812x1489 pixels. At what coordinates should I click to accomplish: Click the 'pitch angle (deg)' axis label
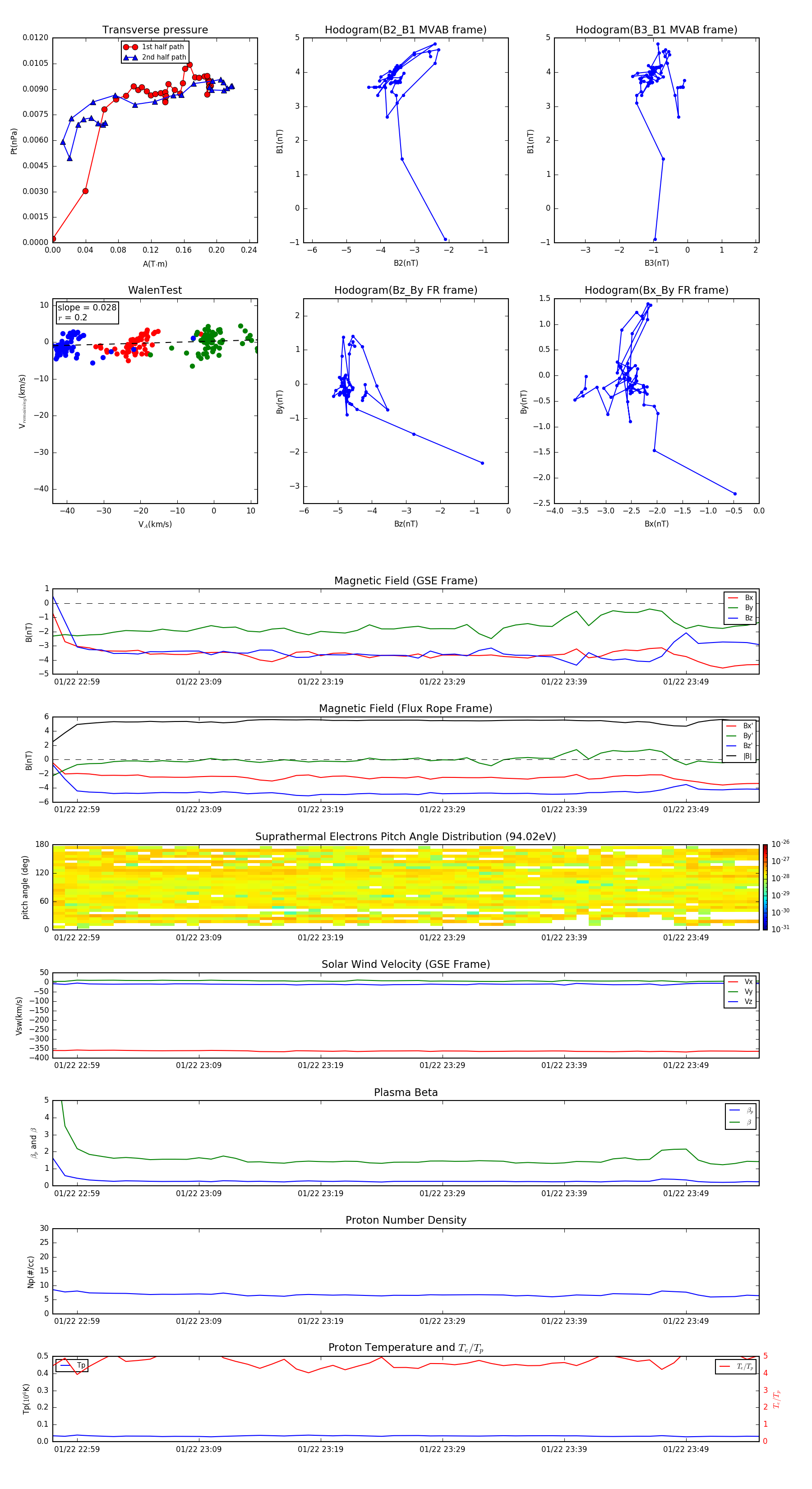coord(25,887)
